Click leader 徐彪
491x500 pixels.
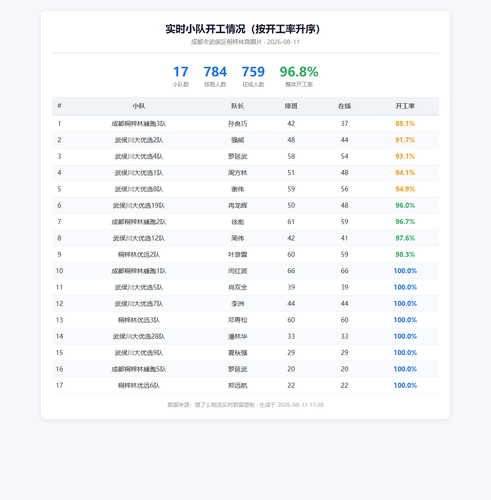click(x=237, y=222)
